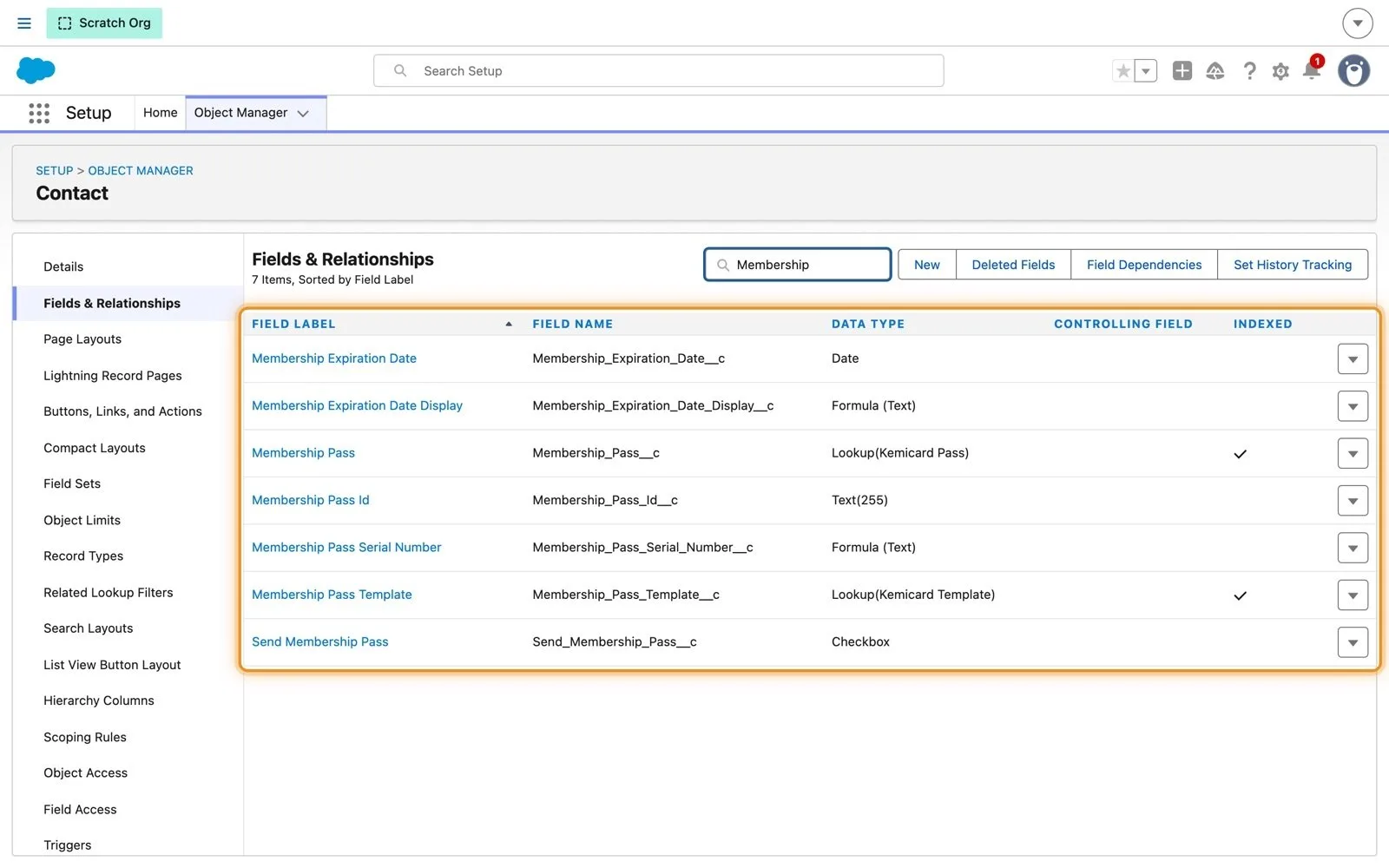This screenshot has height=868, width=1389.
Task: Sort by the FIELD NAME column
Action: coord(573,324)
